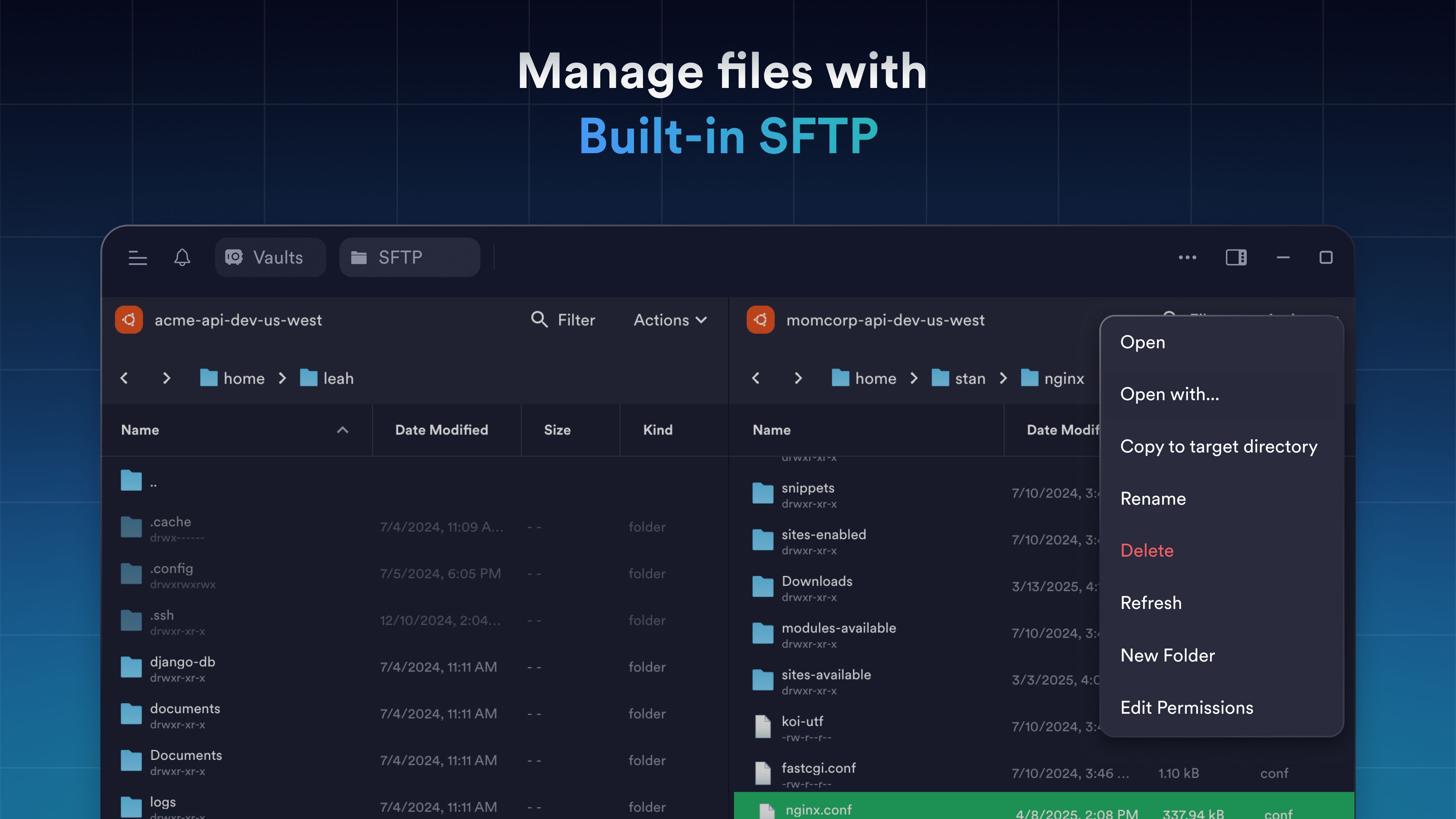Click the vault icon on the Vaults tab
Screen dimensions: 1456x819
[235, 257]
